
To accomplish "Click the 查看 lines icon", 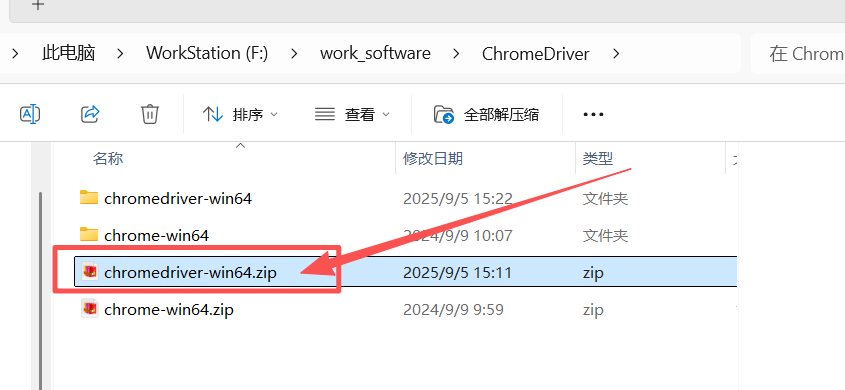I will tap(325, 114).
